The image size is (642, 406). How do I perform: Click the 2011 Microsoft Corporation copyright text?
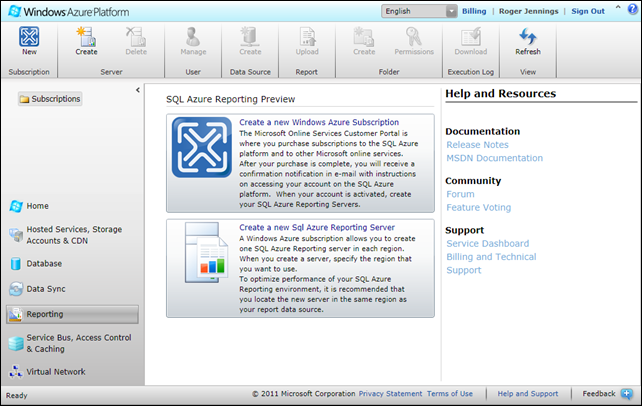pyautogui.click(x=303, y=394)
